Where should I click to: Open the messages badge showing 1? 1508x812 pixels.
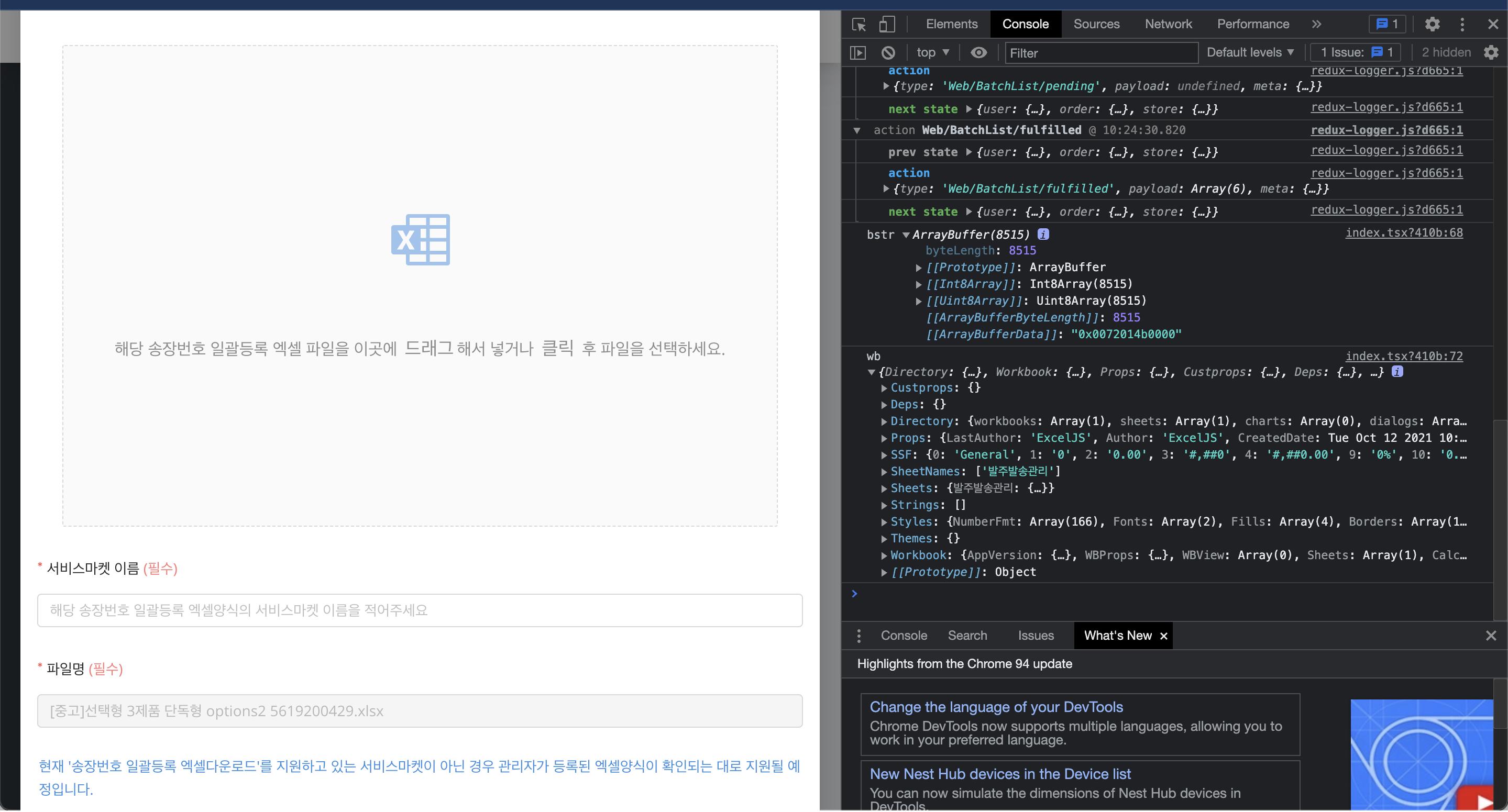pyautogui.click(x=1386, y=24)
